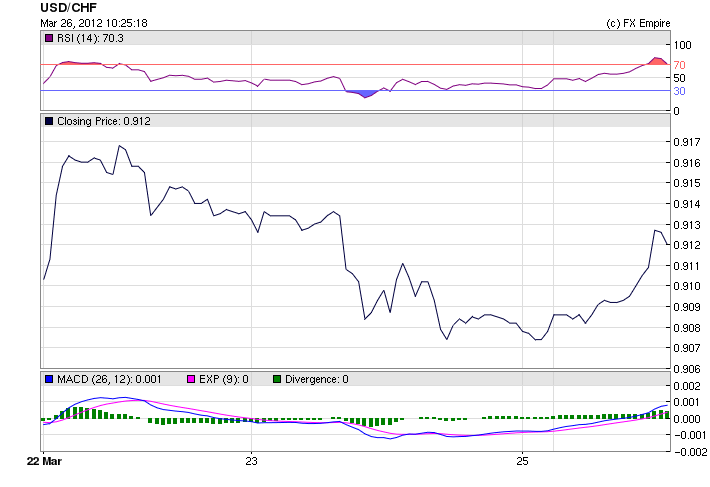Click the timestamp Mar 26, 2012 10:25:18
This screenshot has height=487, width=710.
coord(94,23)
